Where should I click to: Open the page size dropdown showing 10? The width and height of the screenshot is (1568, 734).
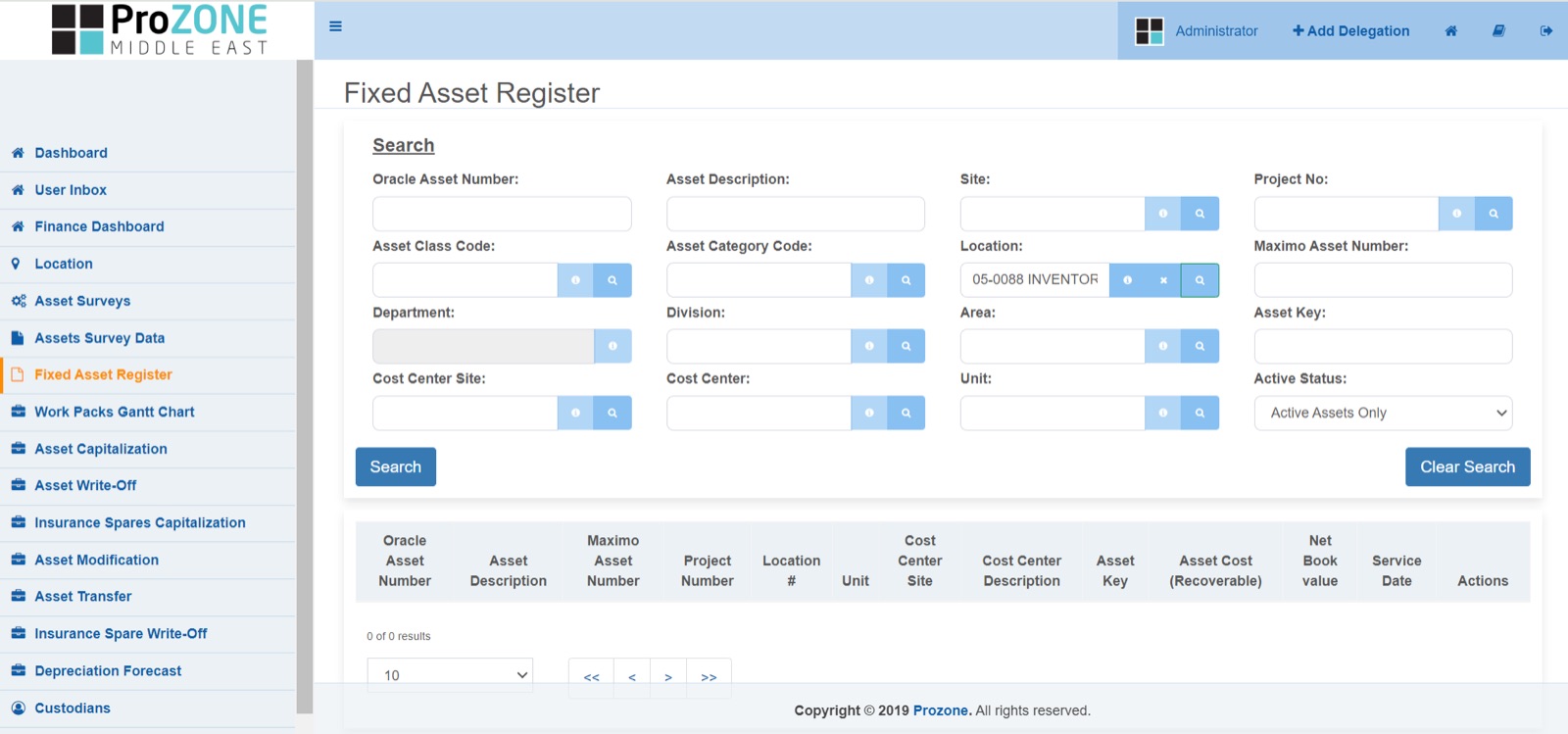(x=450, y=675)
